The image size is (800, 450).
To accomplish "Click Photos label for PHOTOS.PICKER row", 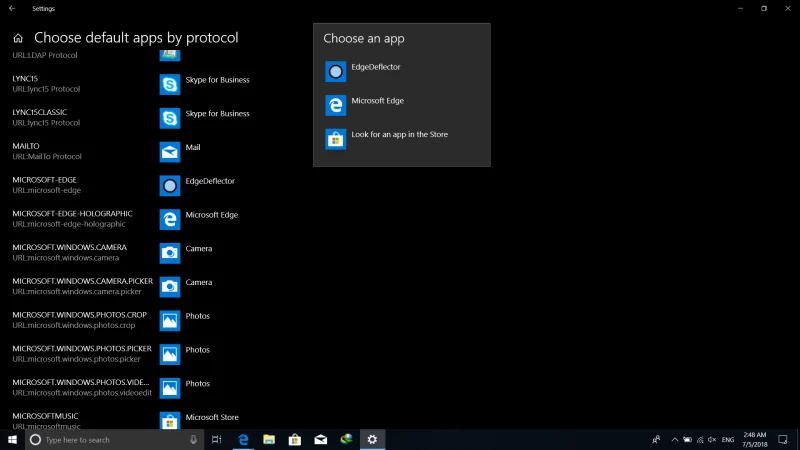I will (197, 349).
